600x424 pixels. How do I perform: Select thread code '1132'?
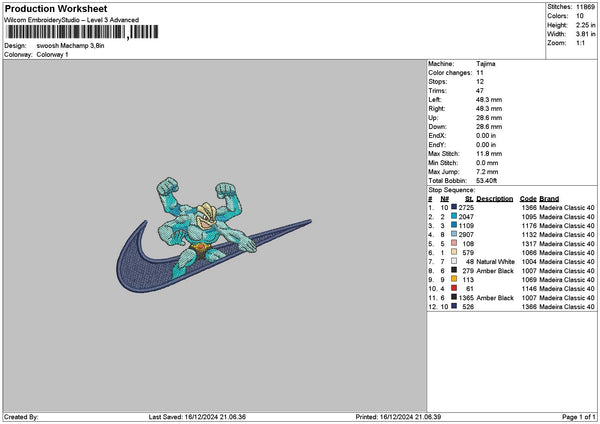[529, 235]
